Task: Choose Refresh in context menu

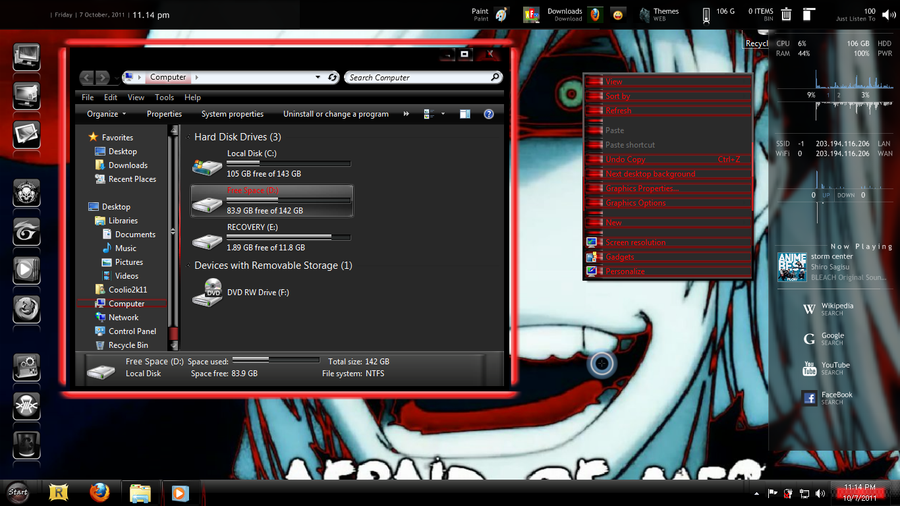Action: (x=668, y=110)
